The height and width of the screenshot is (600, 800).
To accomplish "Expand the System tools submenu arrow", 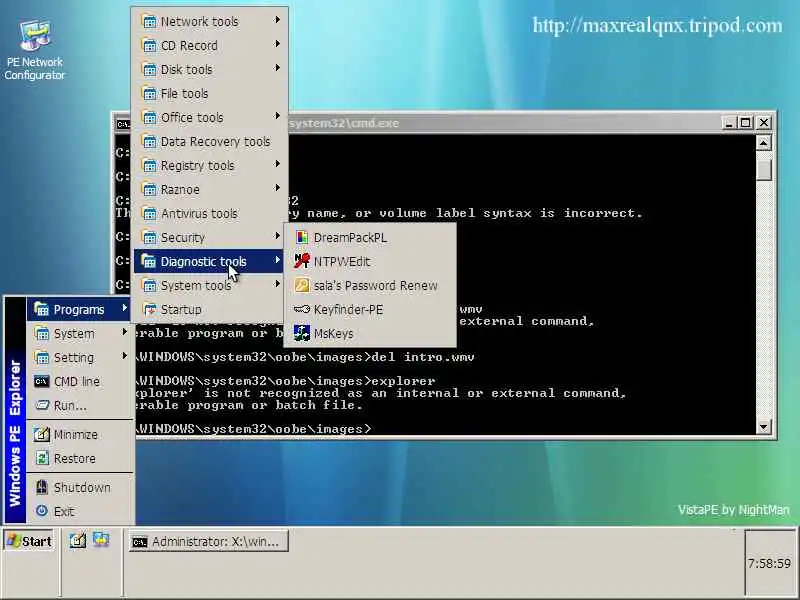I will (277, 284).
